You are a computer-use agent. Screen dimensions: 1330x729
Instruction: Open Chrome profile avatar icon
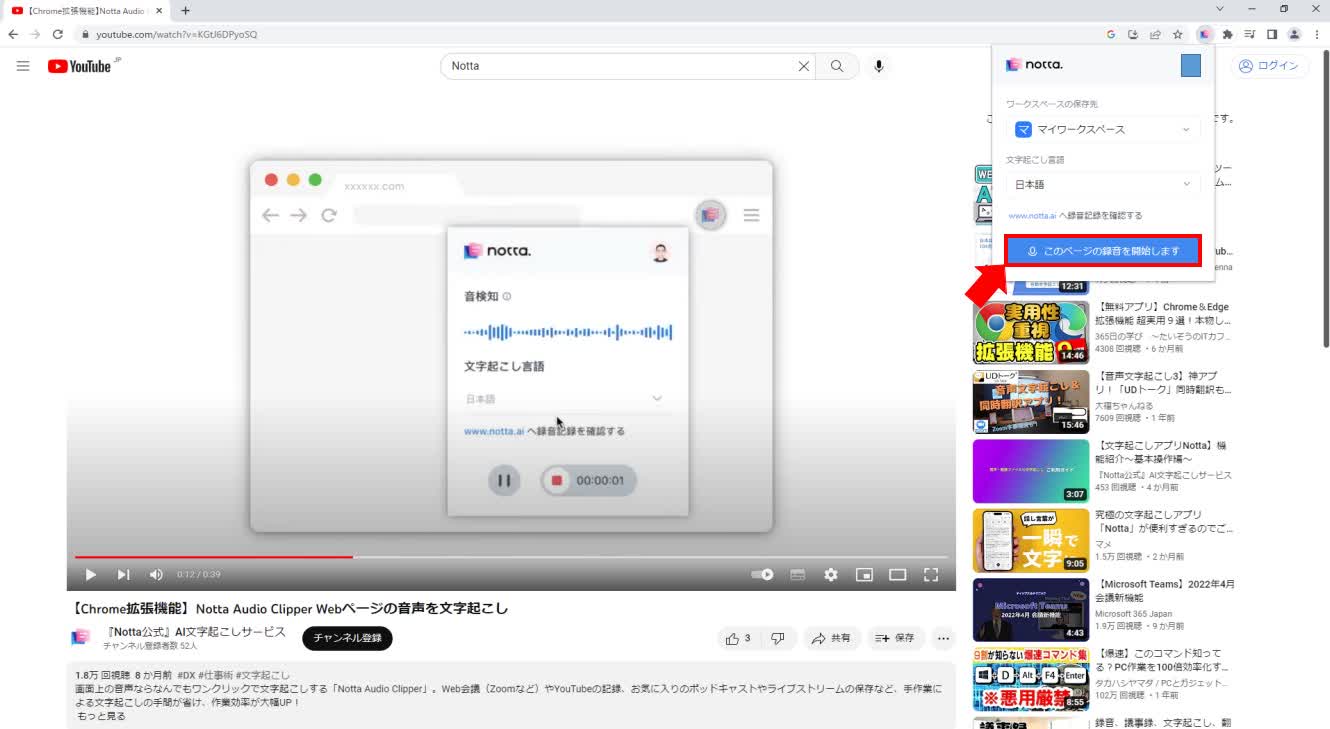point(1294,34)
